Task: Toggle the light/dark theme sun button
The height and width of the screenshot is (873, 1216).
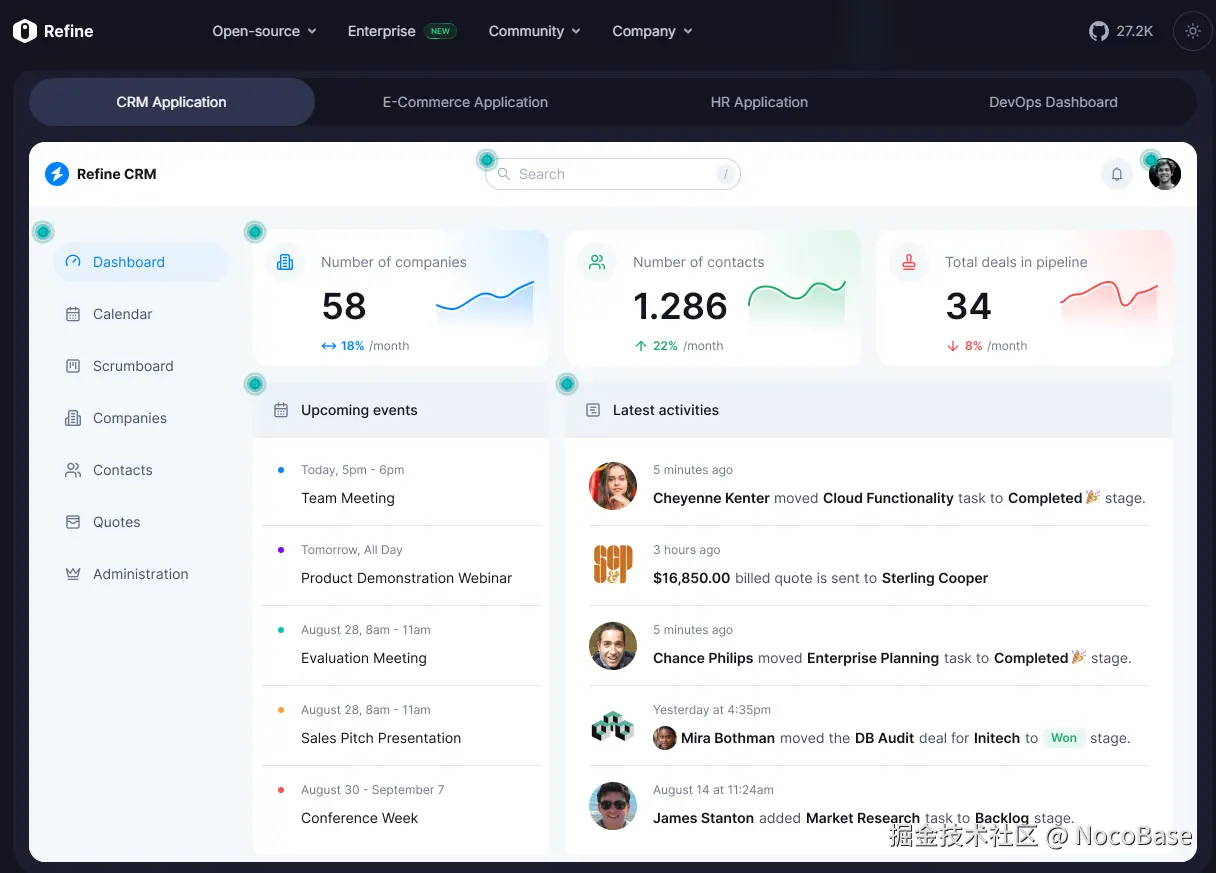Action: (1193, 31)
